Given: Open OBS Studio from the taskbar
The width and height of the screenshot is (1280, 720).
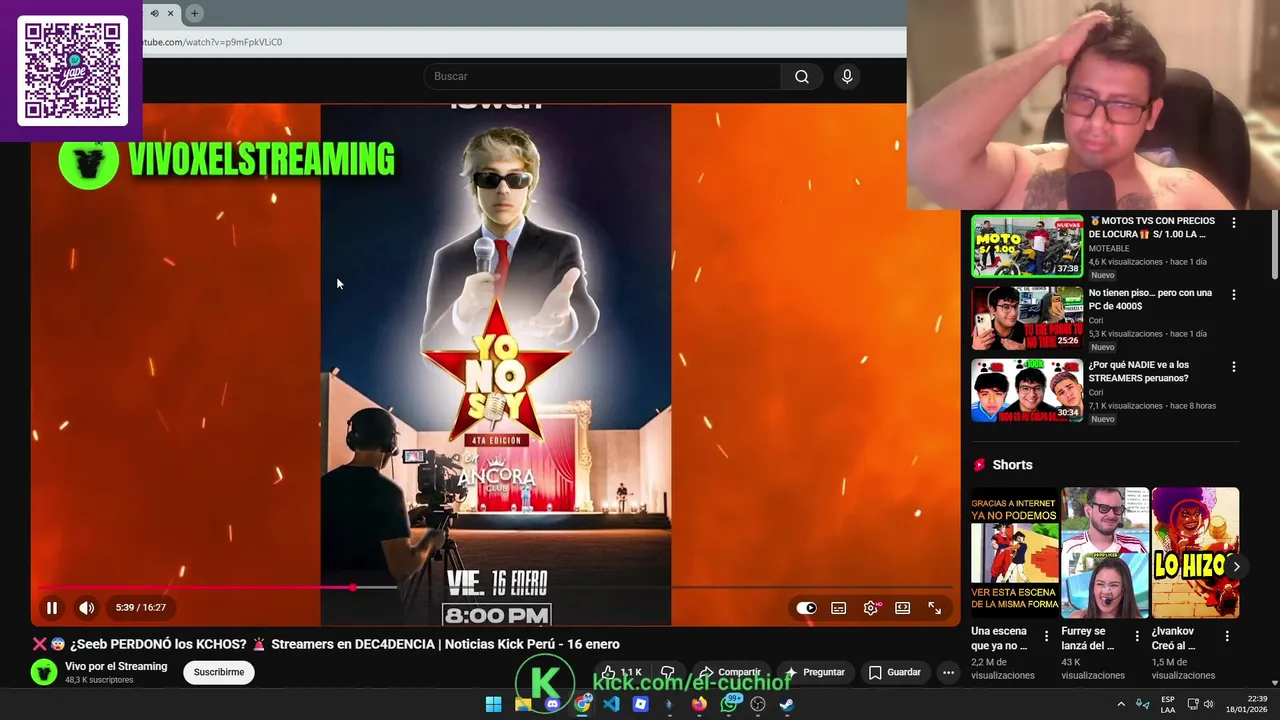Looking at the screenshot, I should pyautogui.click(x=758, y=704).
